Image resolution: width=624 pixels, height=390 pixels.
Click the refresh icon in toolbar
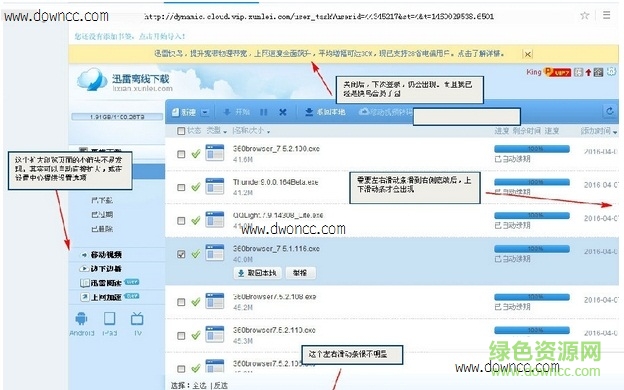(x=609, y=111)
